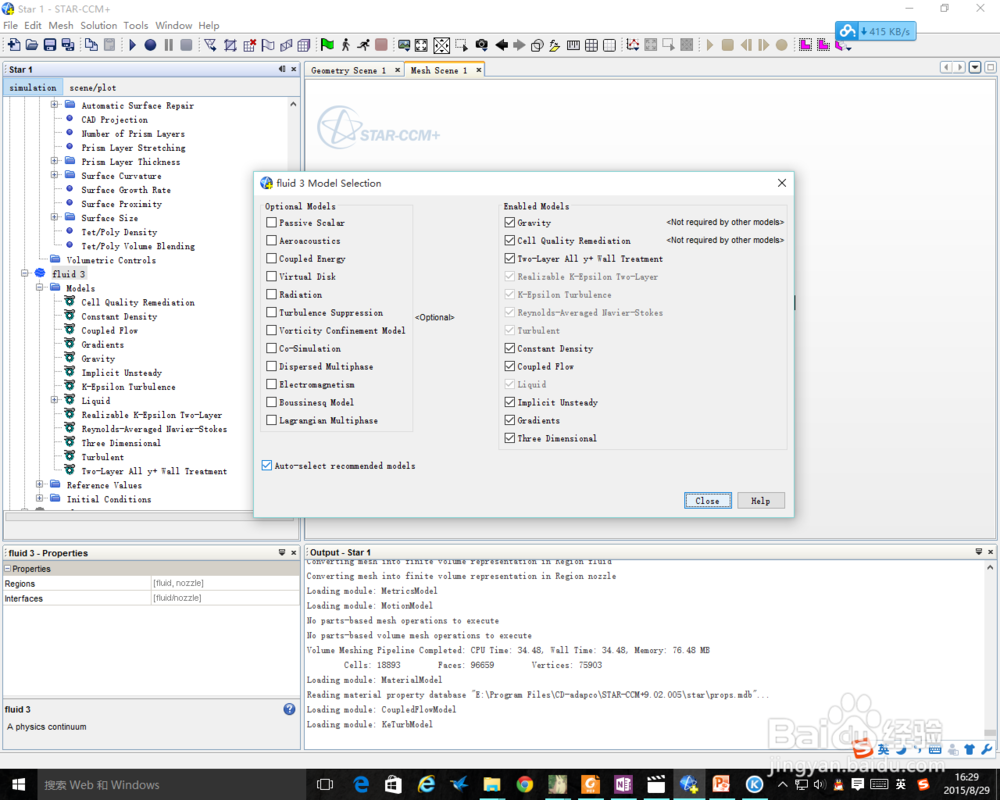Click the field function fx icon
Screen dimensions: 1000x800
(555, 45)
